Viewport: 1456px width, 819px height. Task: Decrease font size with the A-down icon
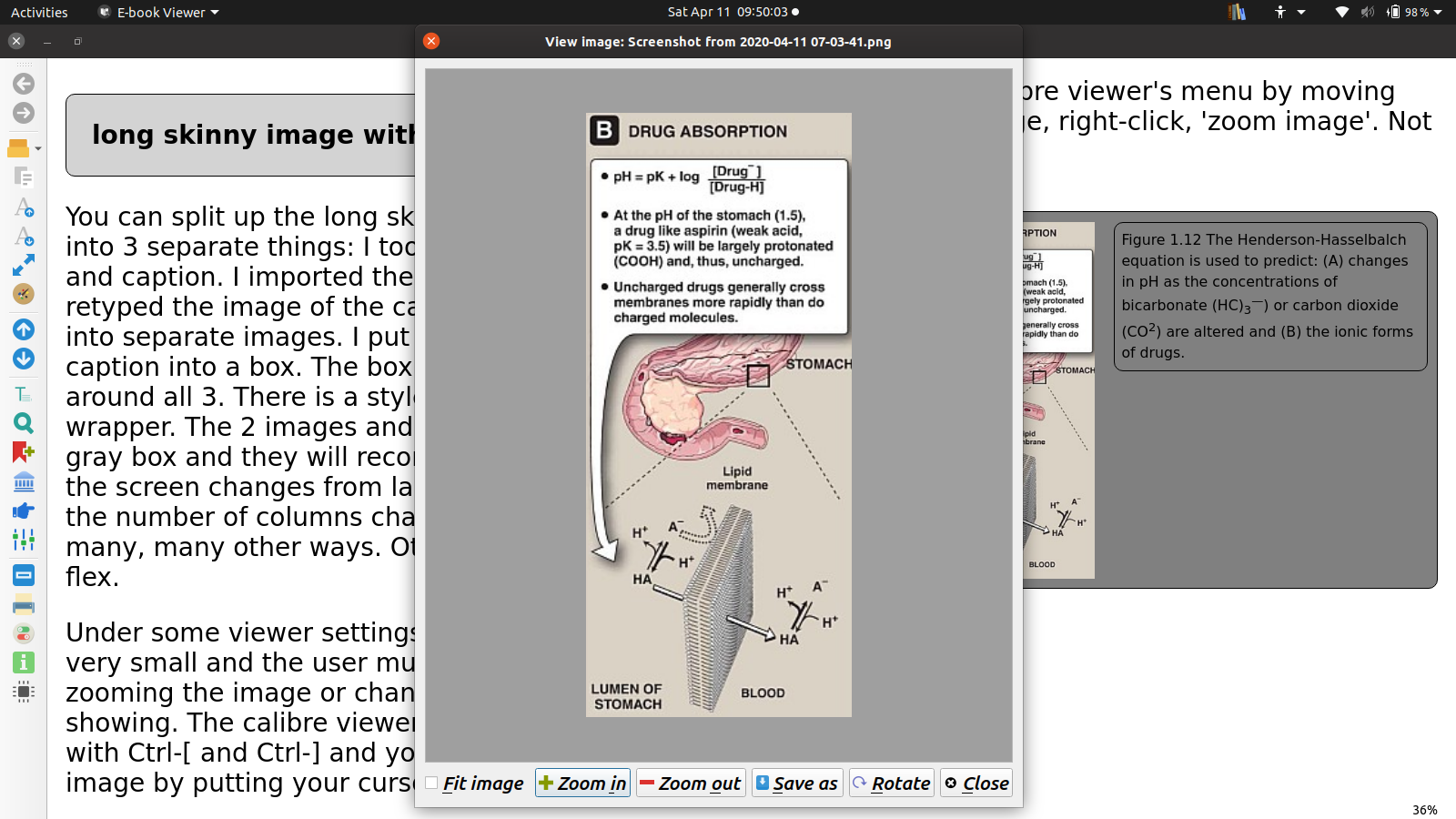tap(24, 237)
